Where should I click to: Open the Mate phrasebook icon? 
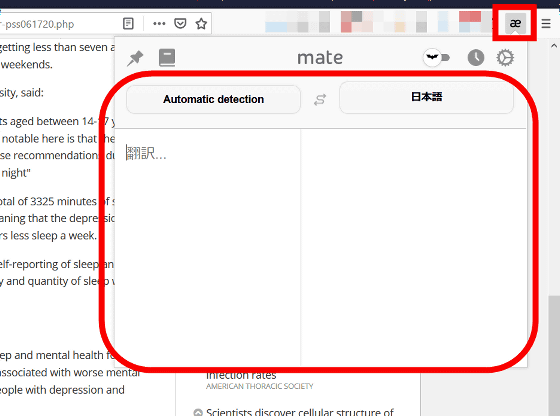[167, 57]
